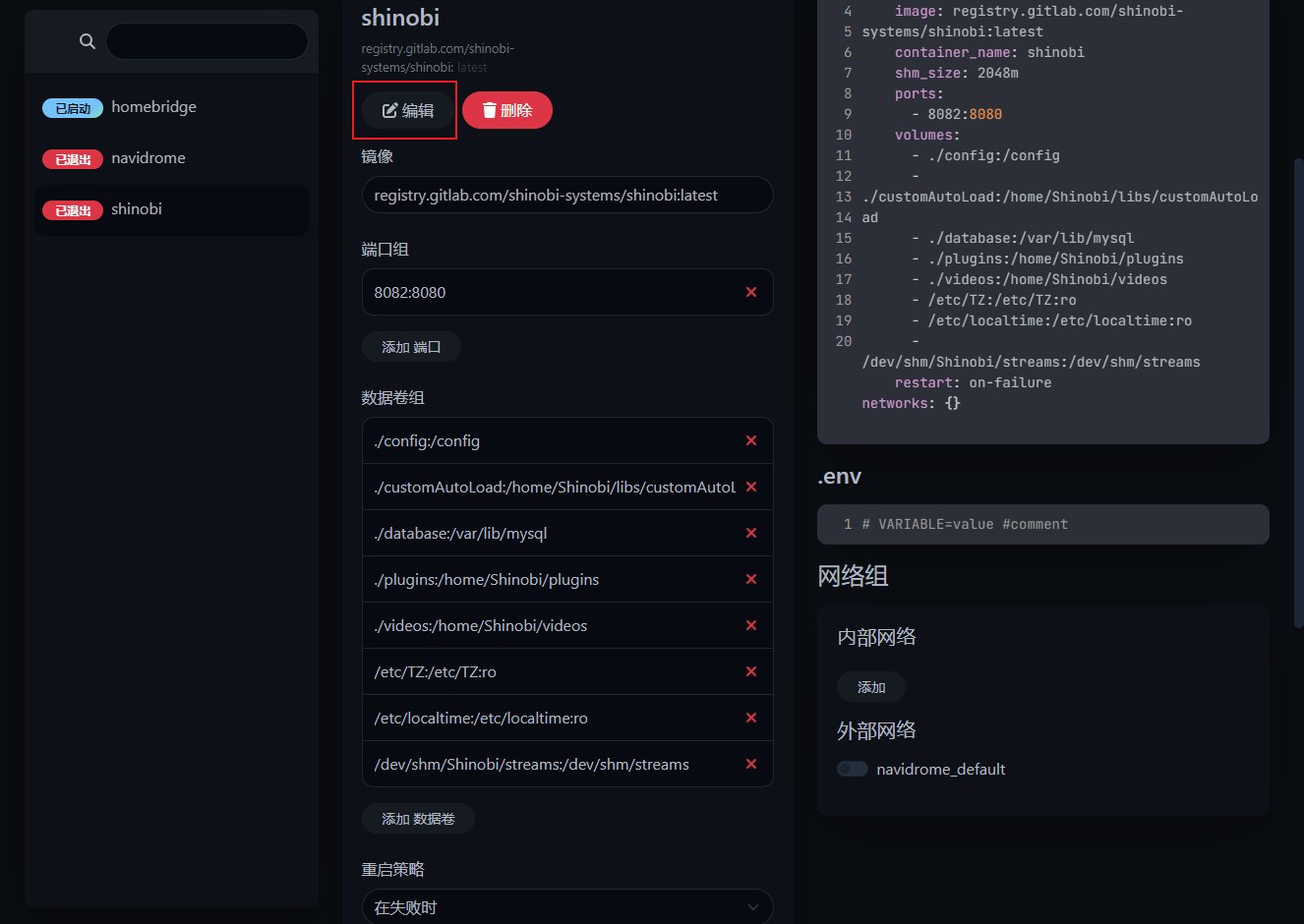Delete the /etc/localtime volume entry
The width and height of the screenshot is (1304, 924).
coord(751,718)
